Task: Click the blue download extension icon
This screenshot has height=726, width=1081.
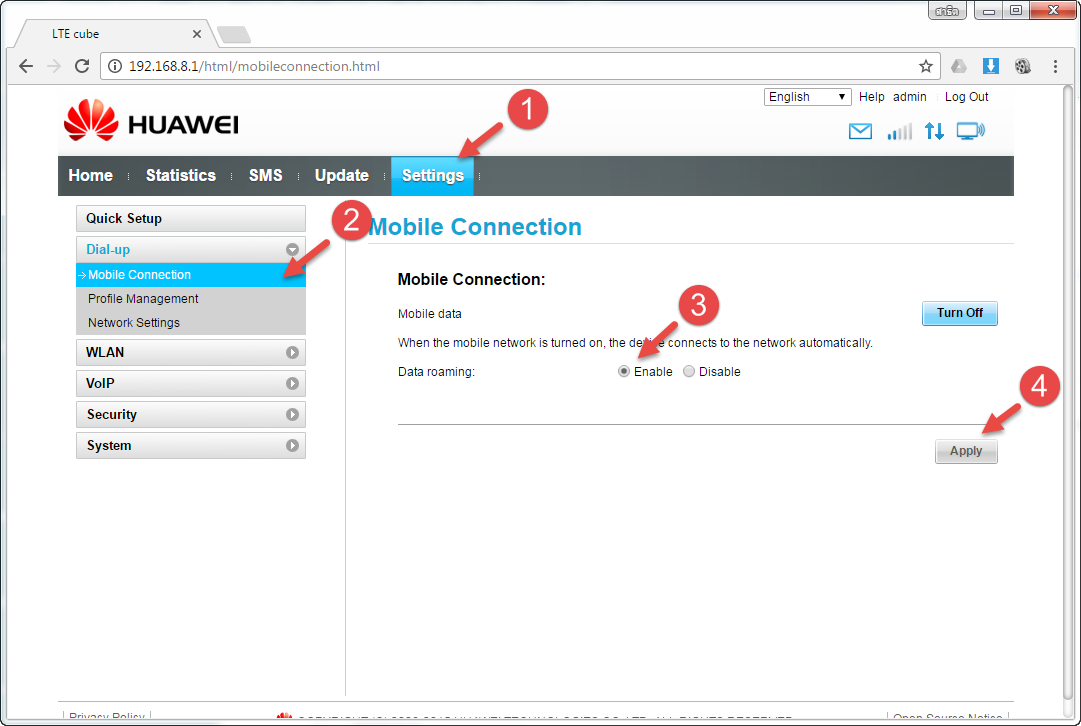Action: (990, 67)
